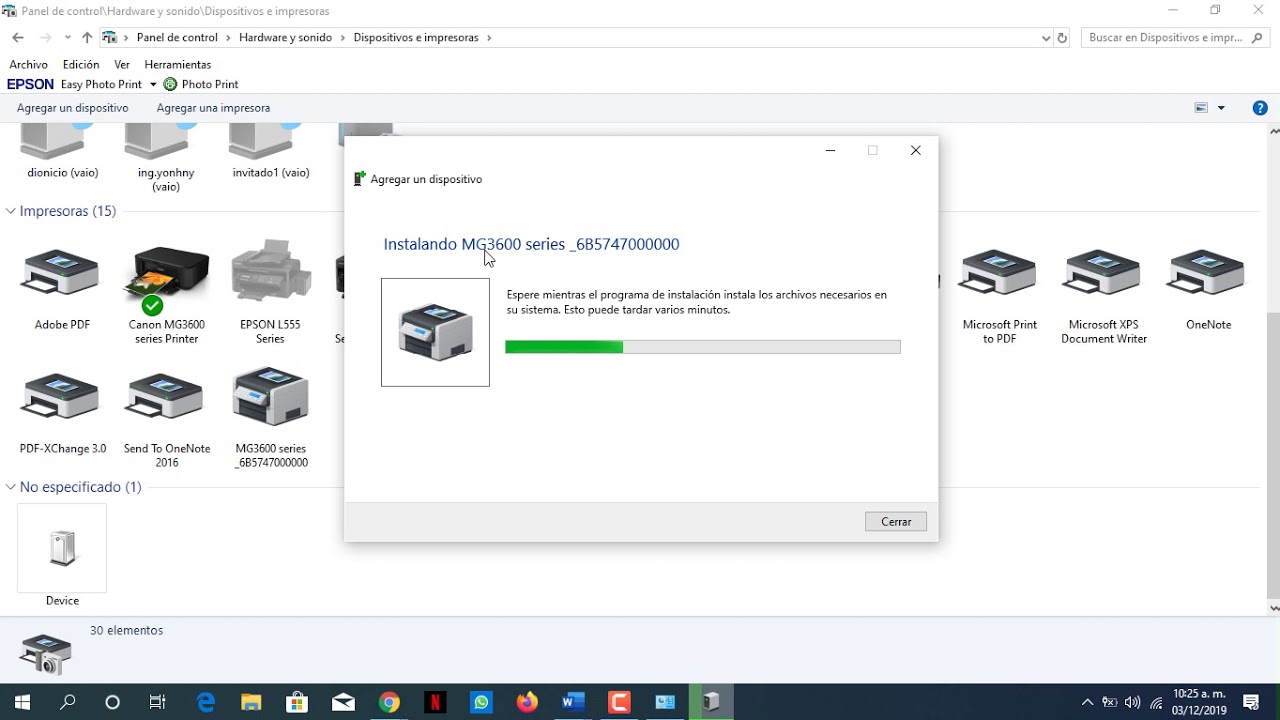Click the vertical scrollbar of device list
The image size is (1280, 720).
point(1274,369)
